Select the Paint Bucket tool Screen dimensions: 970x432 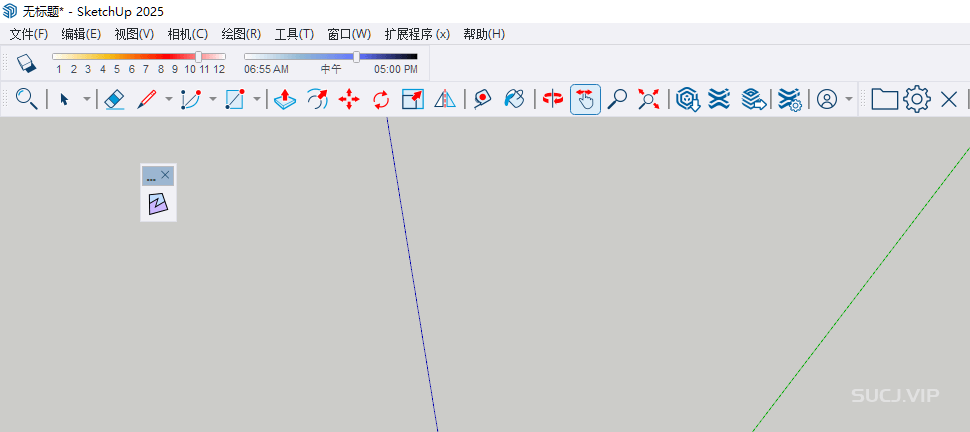(x=514, y=99)
